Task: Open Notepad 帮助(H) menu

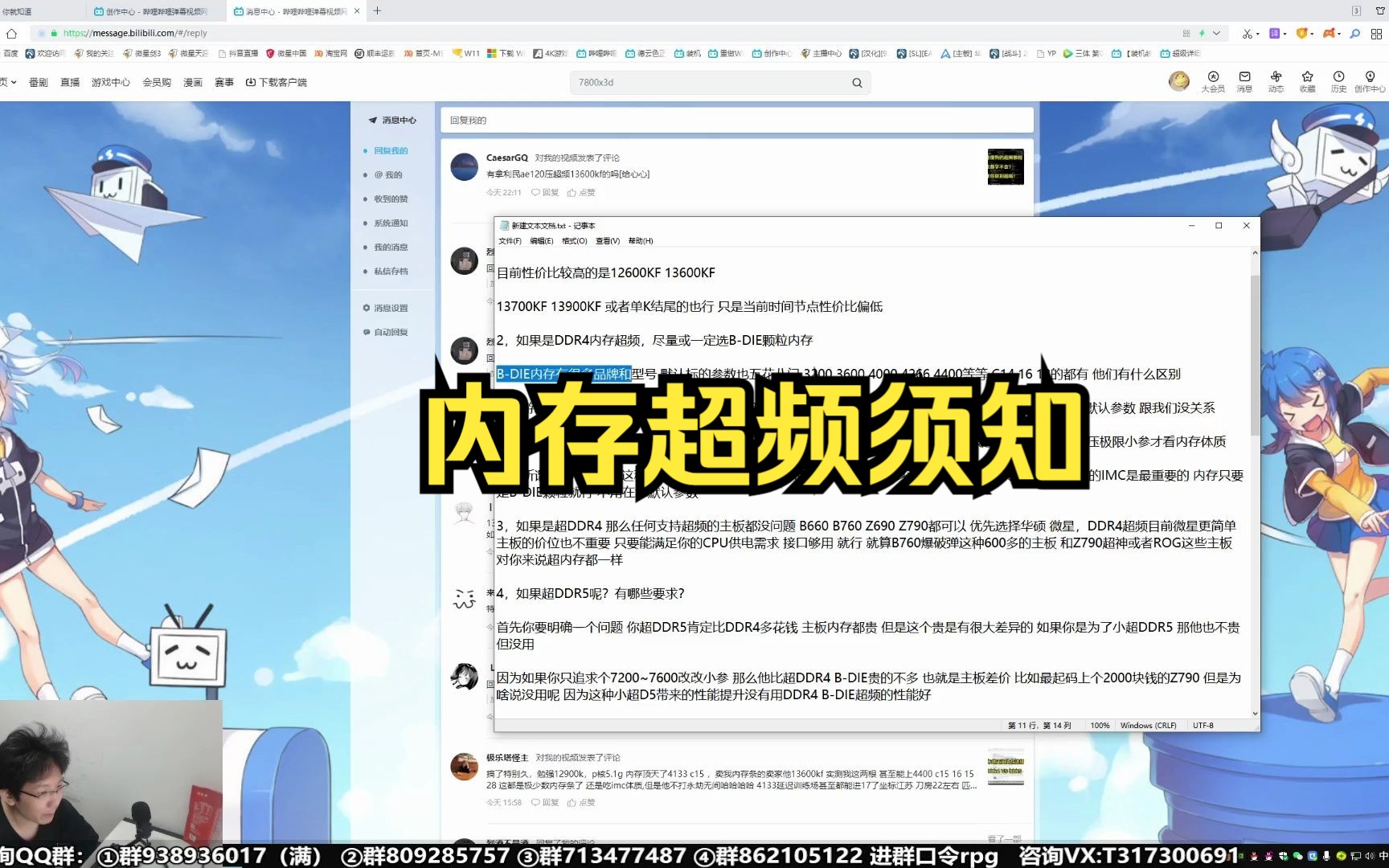Action: (641, 241)
